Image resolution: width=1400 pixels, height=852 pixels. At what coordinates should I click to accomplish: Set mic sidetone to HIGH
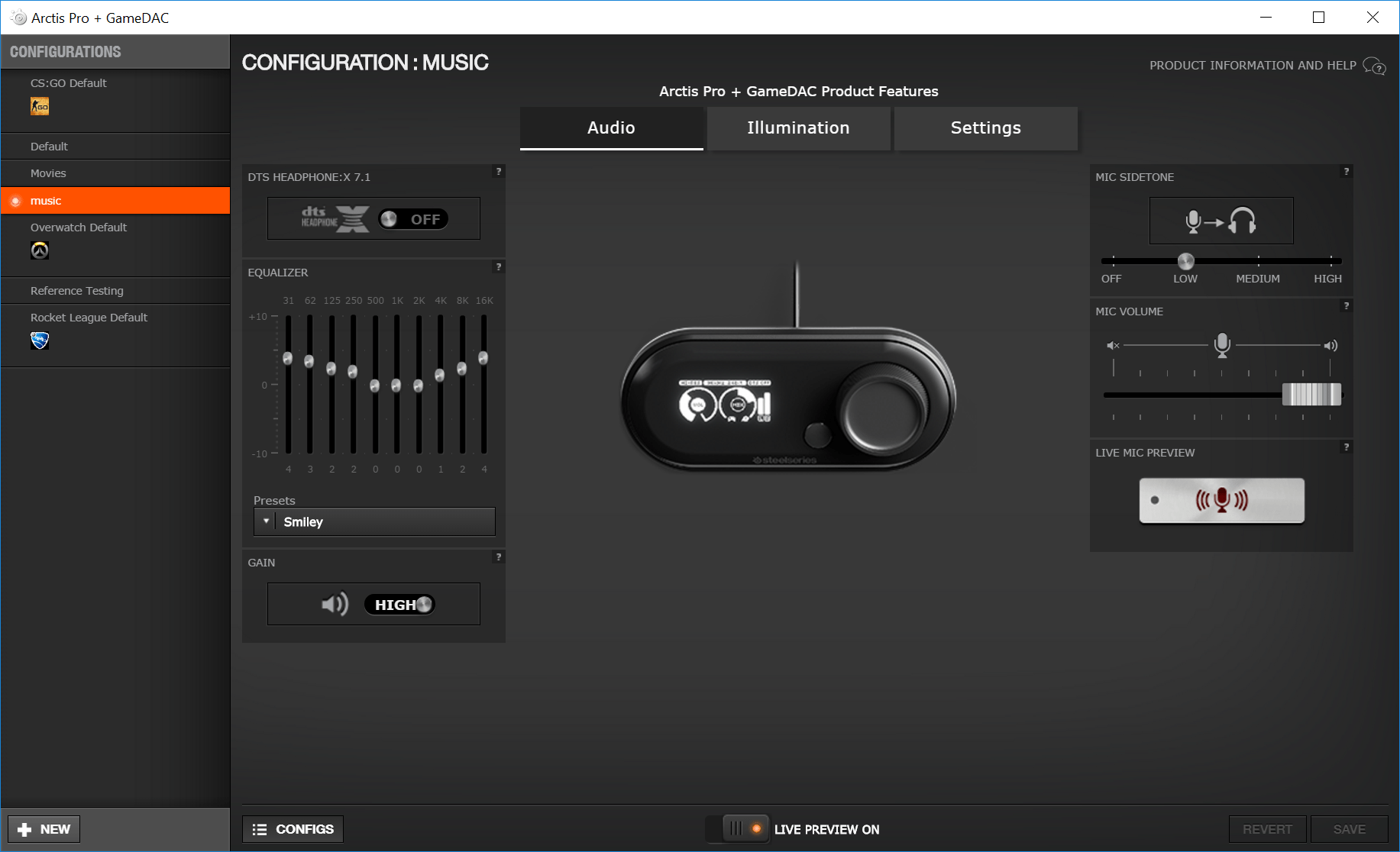(1327, 279)
